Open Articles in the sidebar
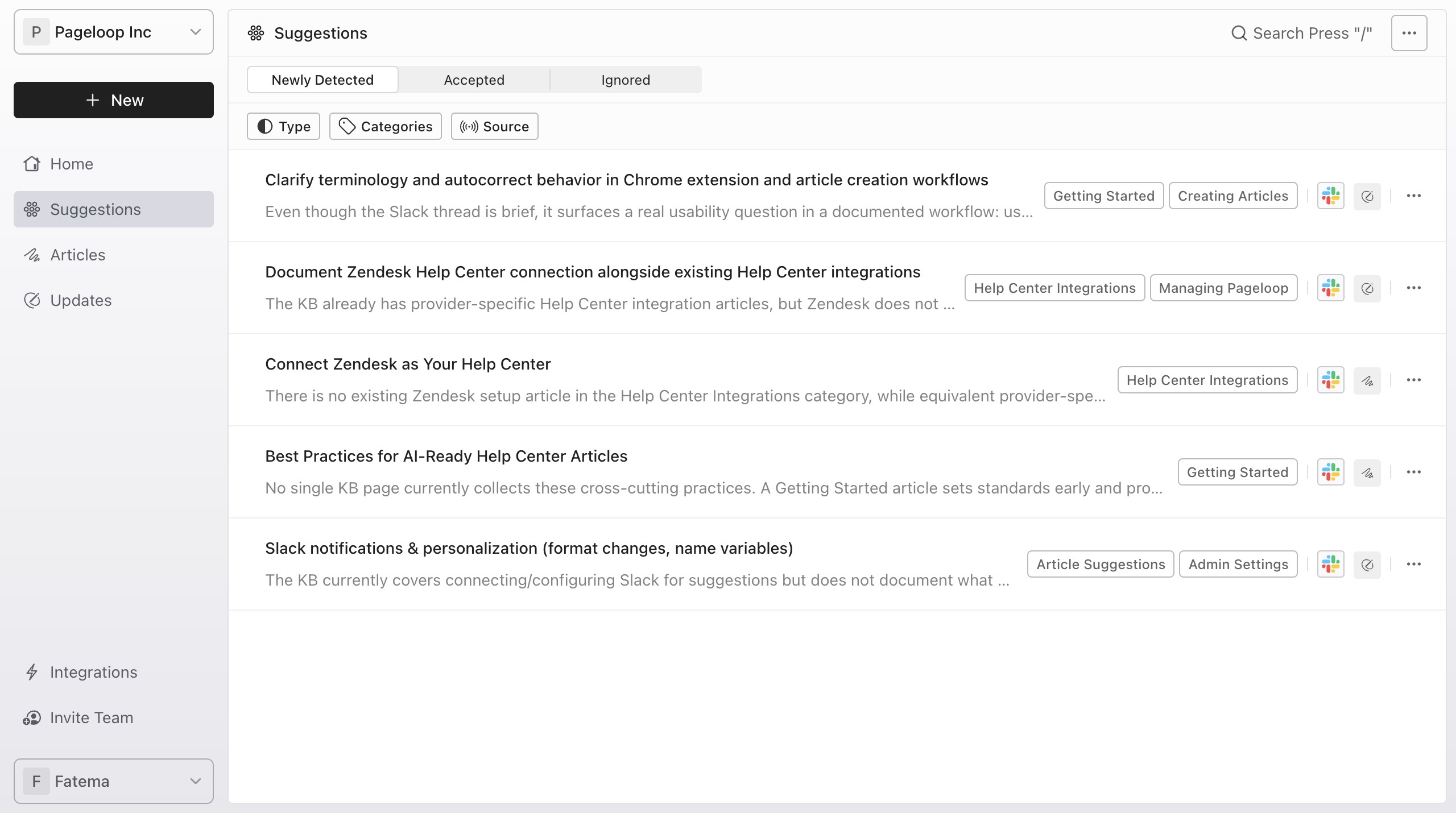1456x813 pixels. 114,255
